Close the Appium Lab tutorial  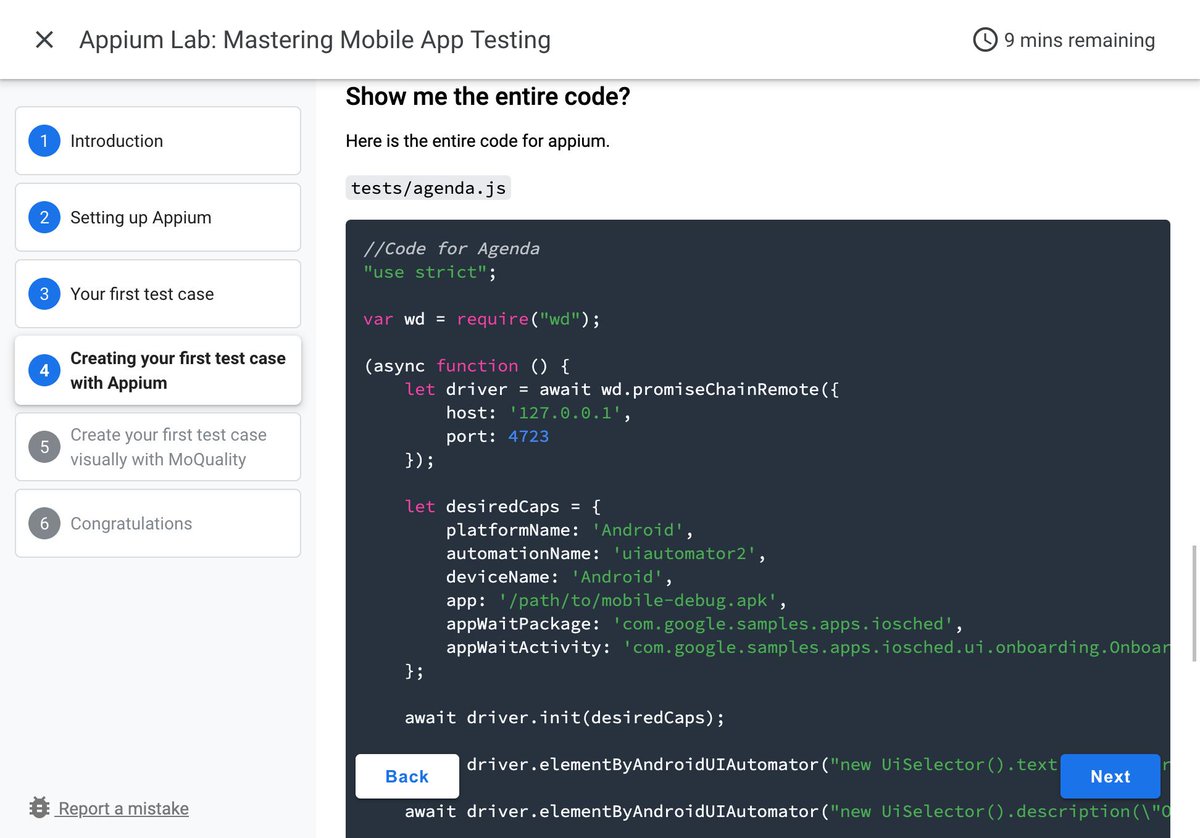pyautogui.click(x=44, y=40)
